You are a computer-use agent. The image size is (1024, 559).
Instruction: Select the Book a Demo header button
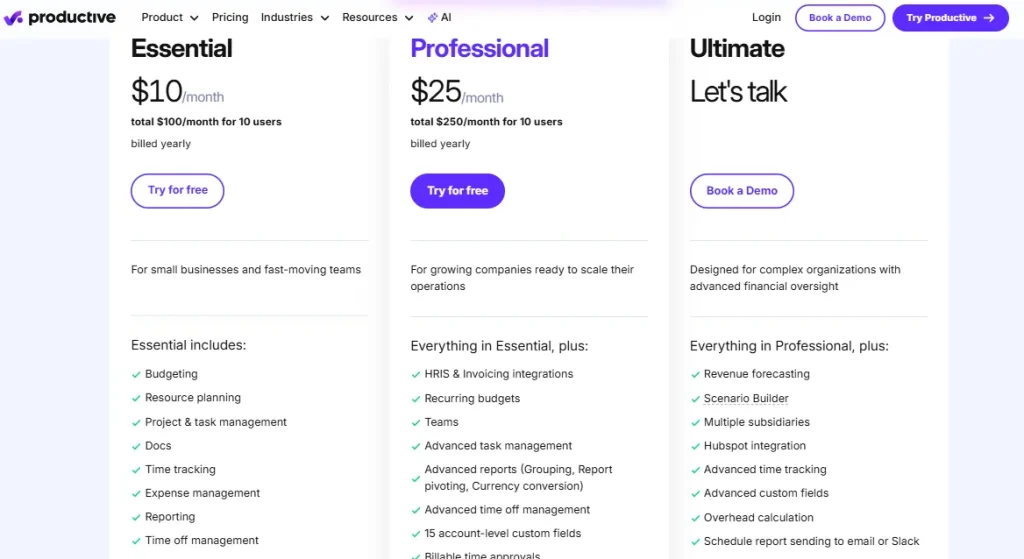click(x=839, y=18)
